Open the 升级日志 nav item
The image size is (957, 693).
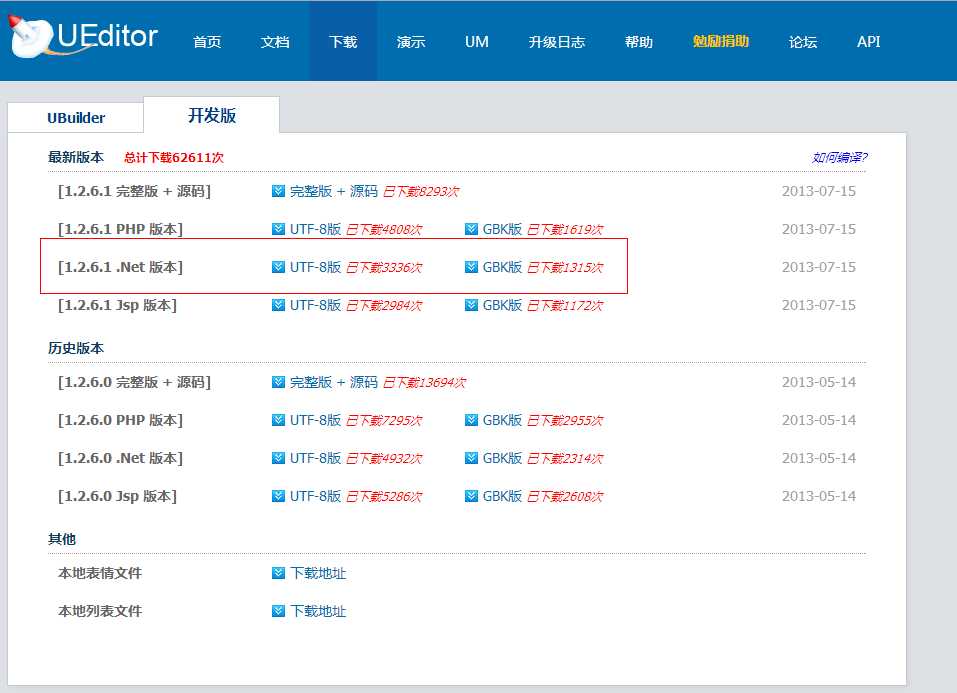(557, 42)
